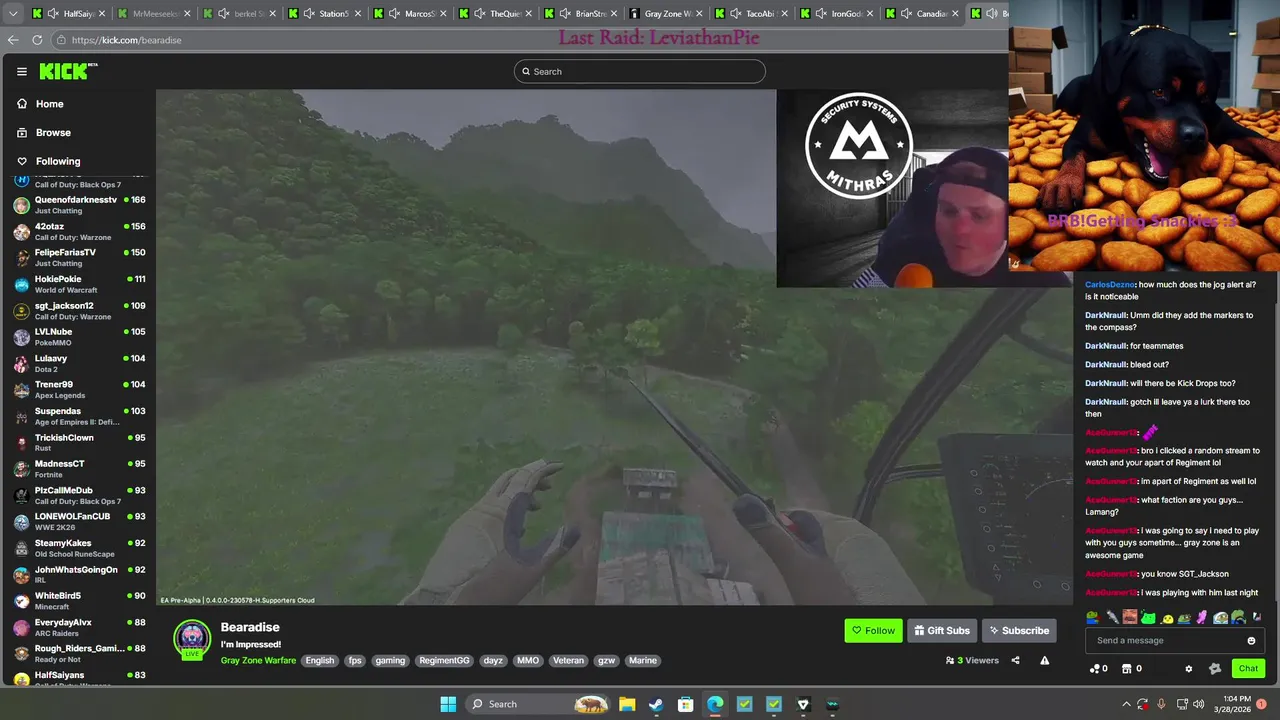
Task: Toggle audio on the IronGod tab
Action: pyautogui.click(x=822, y=14)
